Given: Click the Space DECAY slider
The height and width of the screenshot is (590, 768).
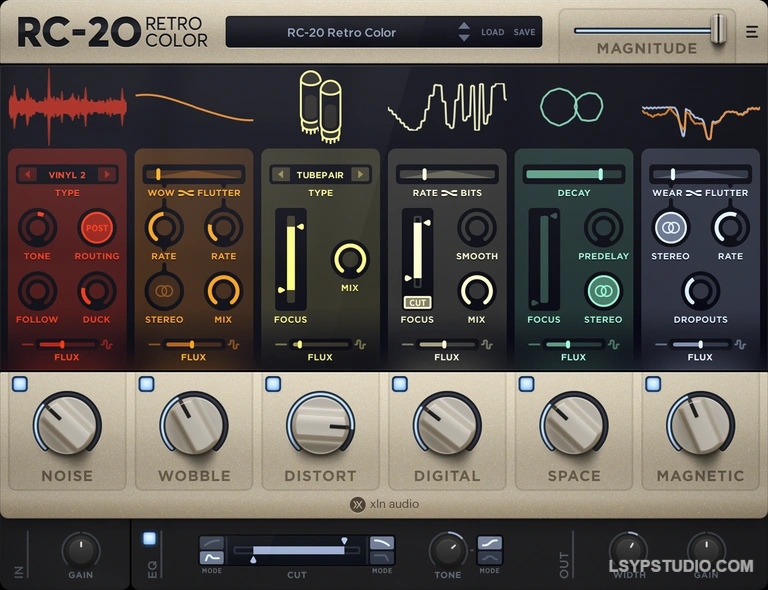Looking at the screenshot, I should point(574,174).
